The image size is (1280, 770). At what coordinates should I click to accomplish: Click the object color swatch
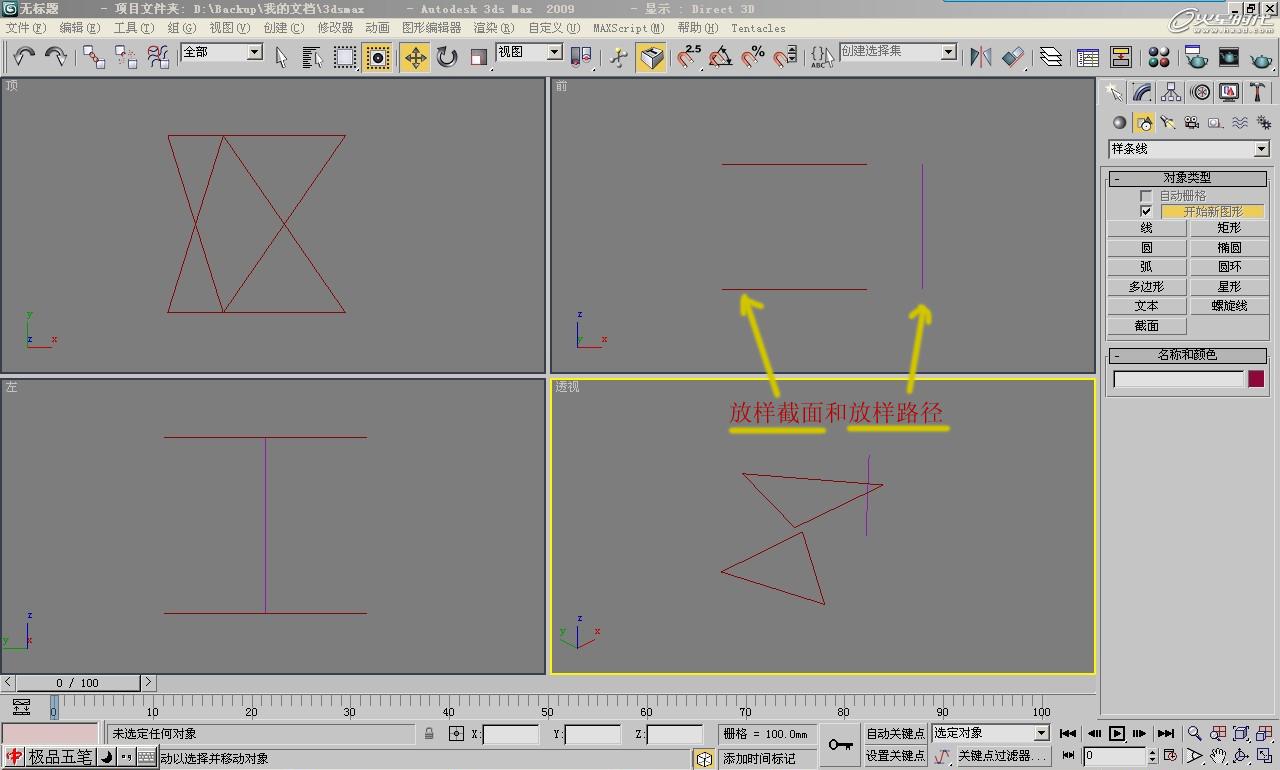click(1256, 379)
